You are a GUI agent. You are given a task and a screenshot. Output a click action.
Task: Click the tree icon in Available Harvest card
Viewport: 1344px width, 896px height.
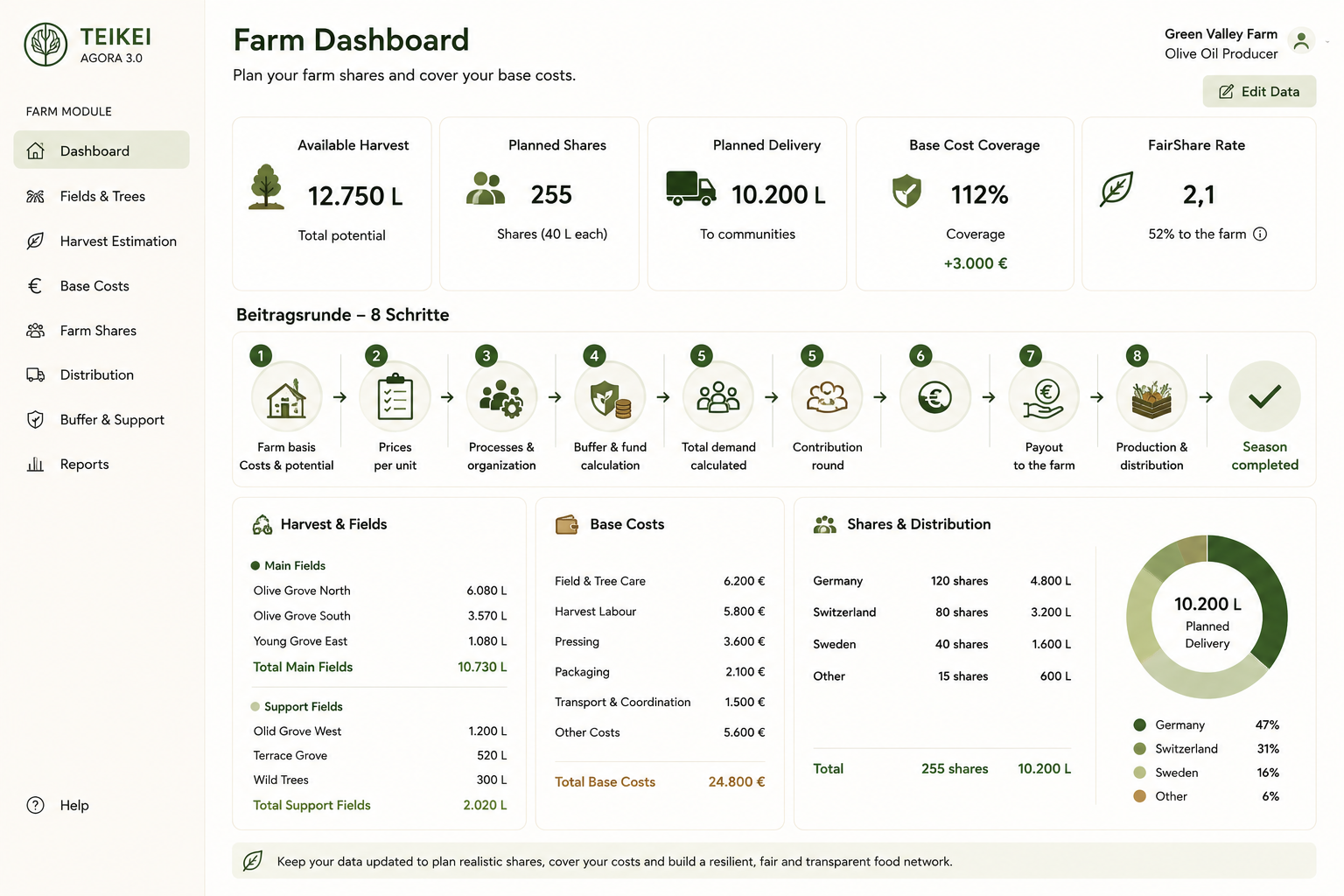click(x=266, y=186)
